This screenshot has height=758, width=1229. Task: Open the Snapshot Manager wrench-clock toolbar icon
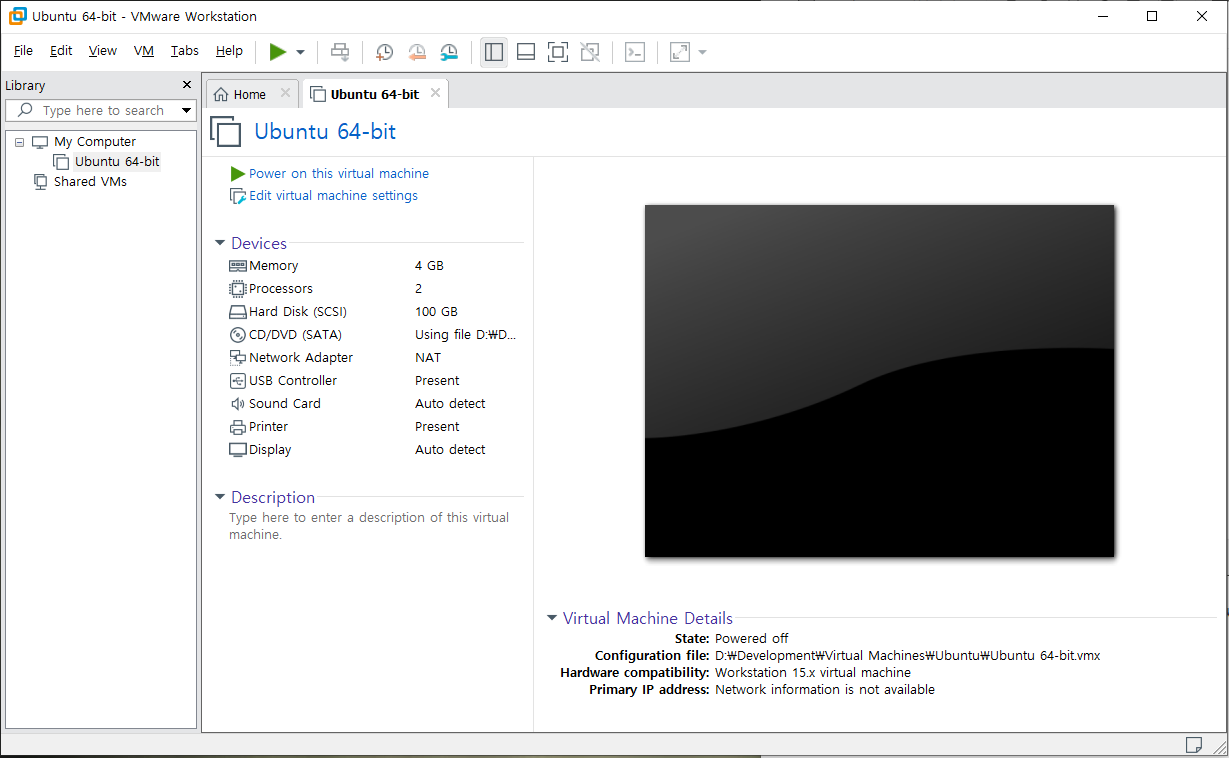tap(449, 52)
